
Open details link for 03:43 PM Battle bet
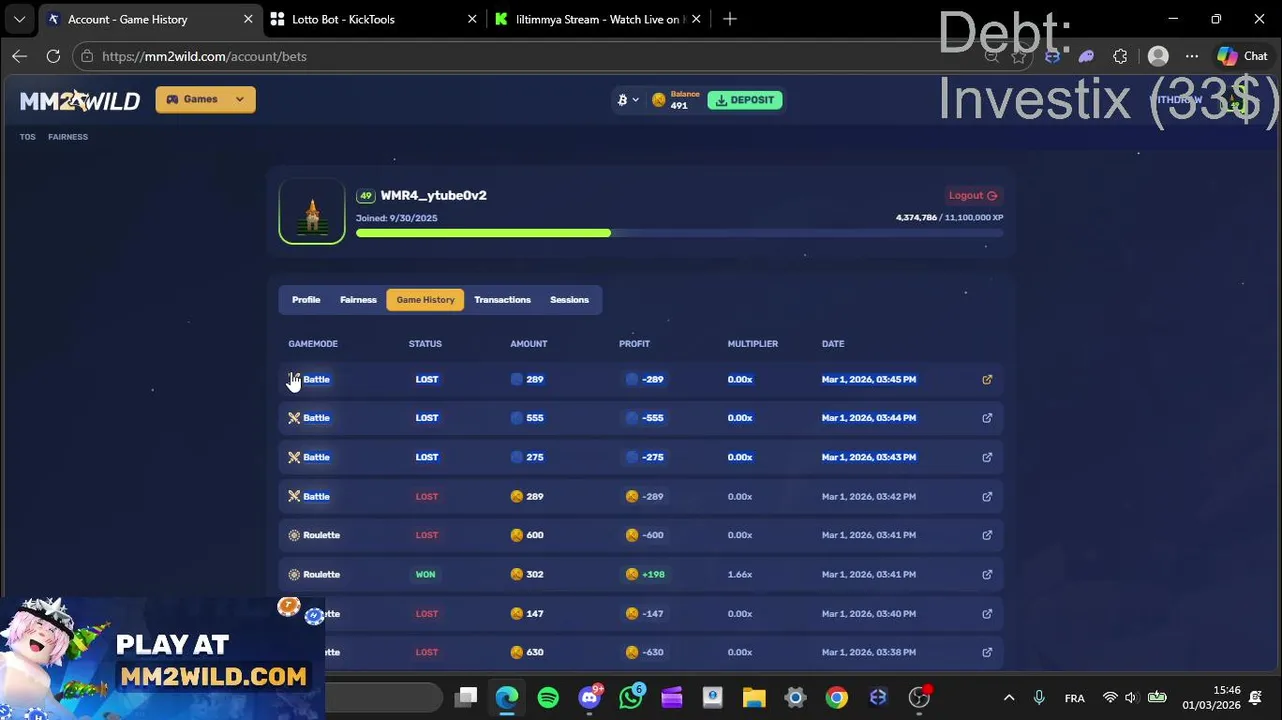[x=987, y=457]
